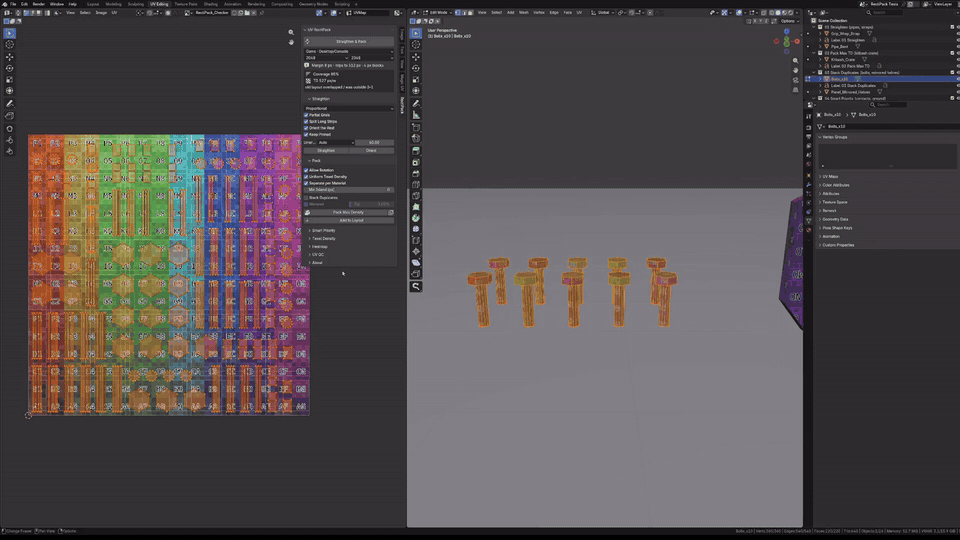The width and height of the screenshot is (960, 540).
Task: Select the UV editor Rip Region tool
Action: tap(9, 116)
